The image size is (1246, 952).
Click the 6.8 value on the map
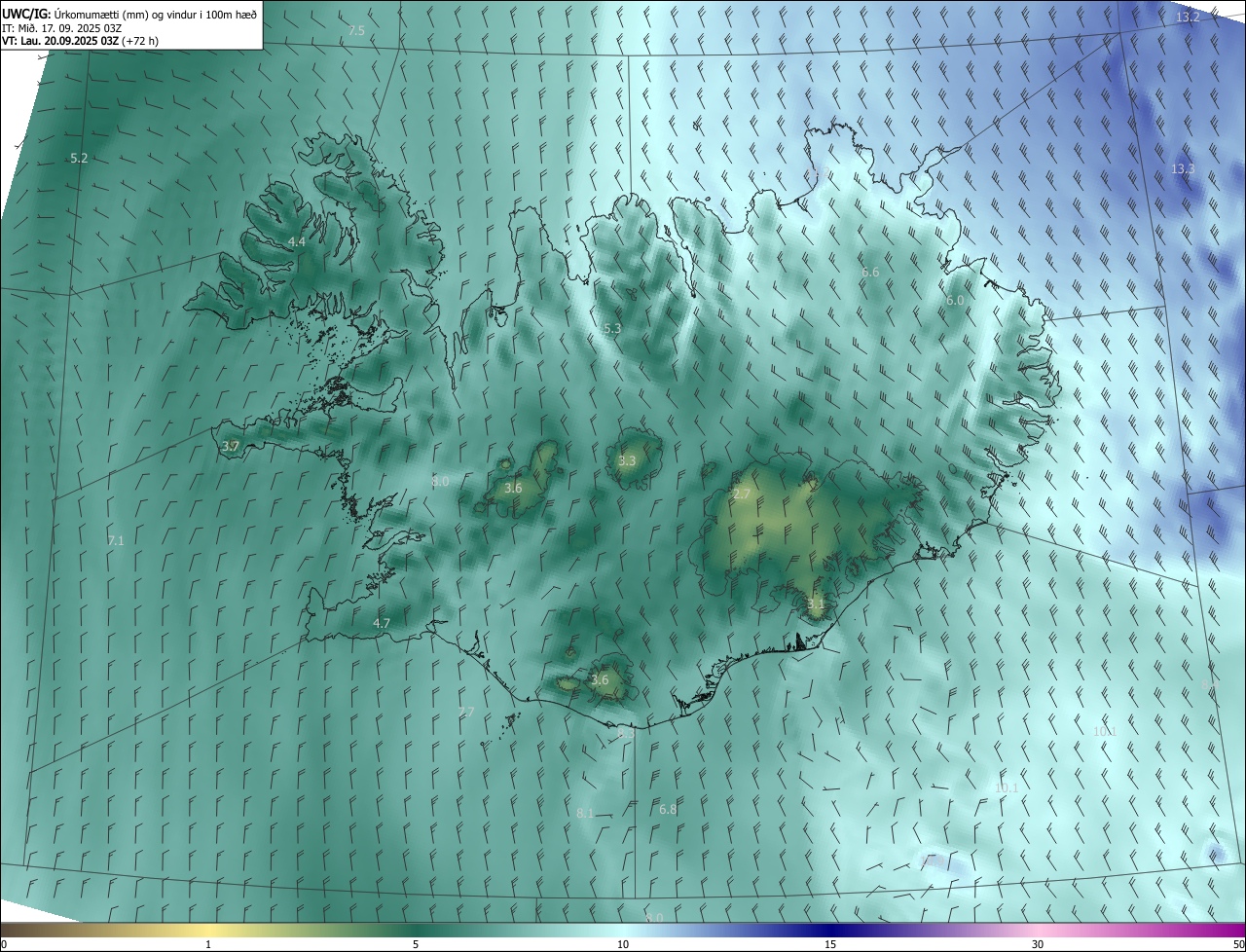tap(668, 810)
